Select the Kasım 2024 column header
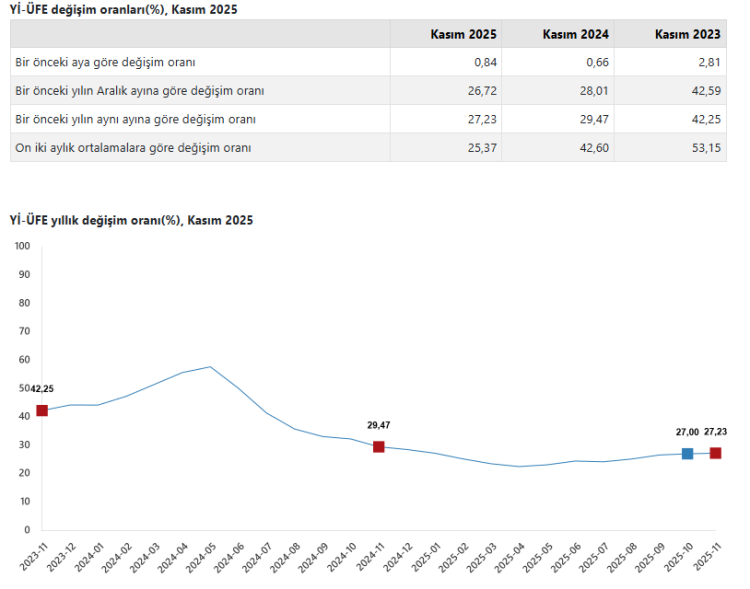This screenshot has width=750, height=589. (576, 34)
